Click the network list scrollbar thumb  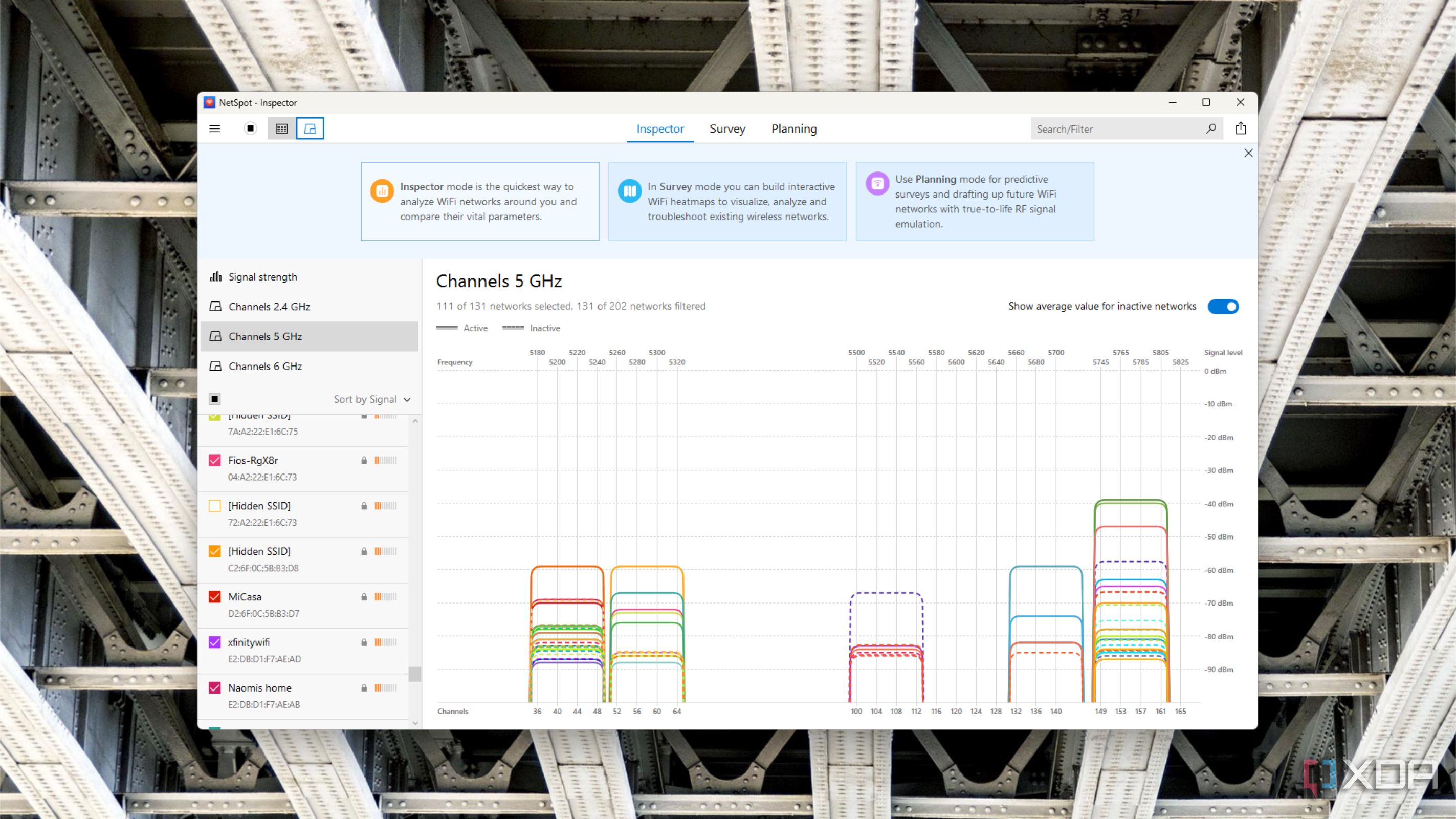click(x=415, y=674)
